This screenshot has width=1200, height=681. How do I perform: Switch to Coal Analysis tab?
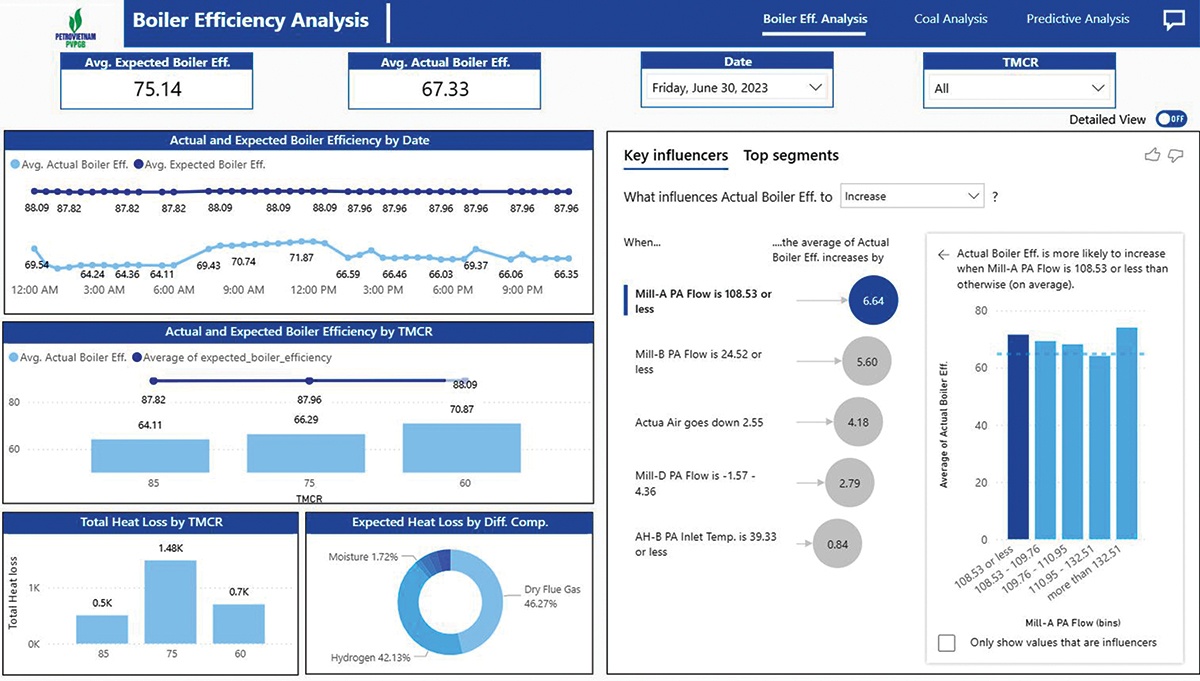pyautogui.click(x=950, y=19)
